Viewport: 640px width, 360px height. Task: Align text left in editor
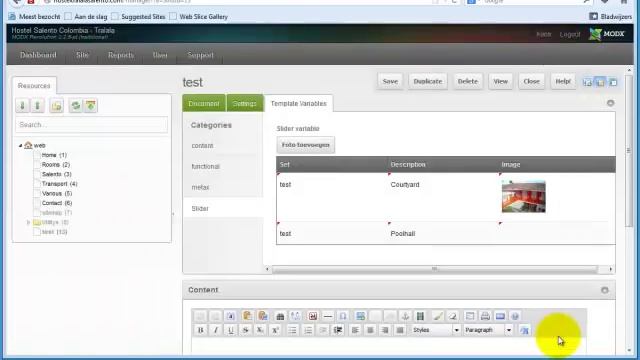point(355,330)
